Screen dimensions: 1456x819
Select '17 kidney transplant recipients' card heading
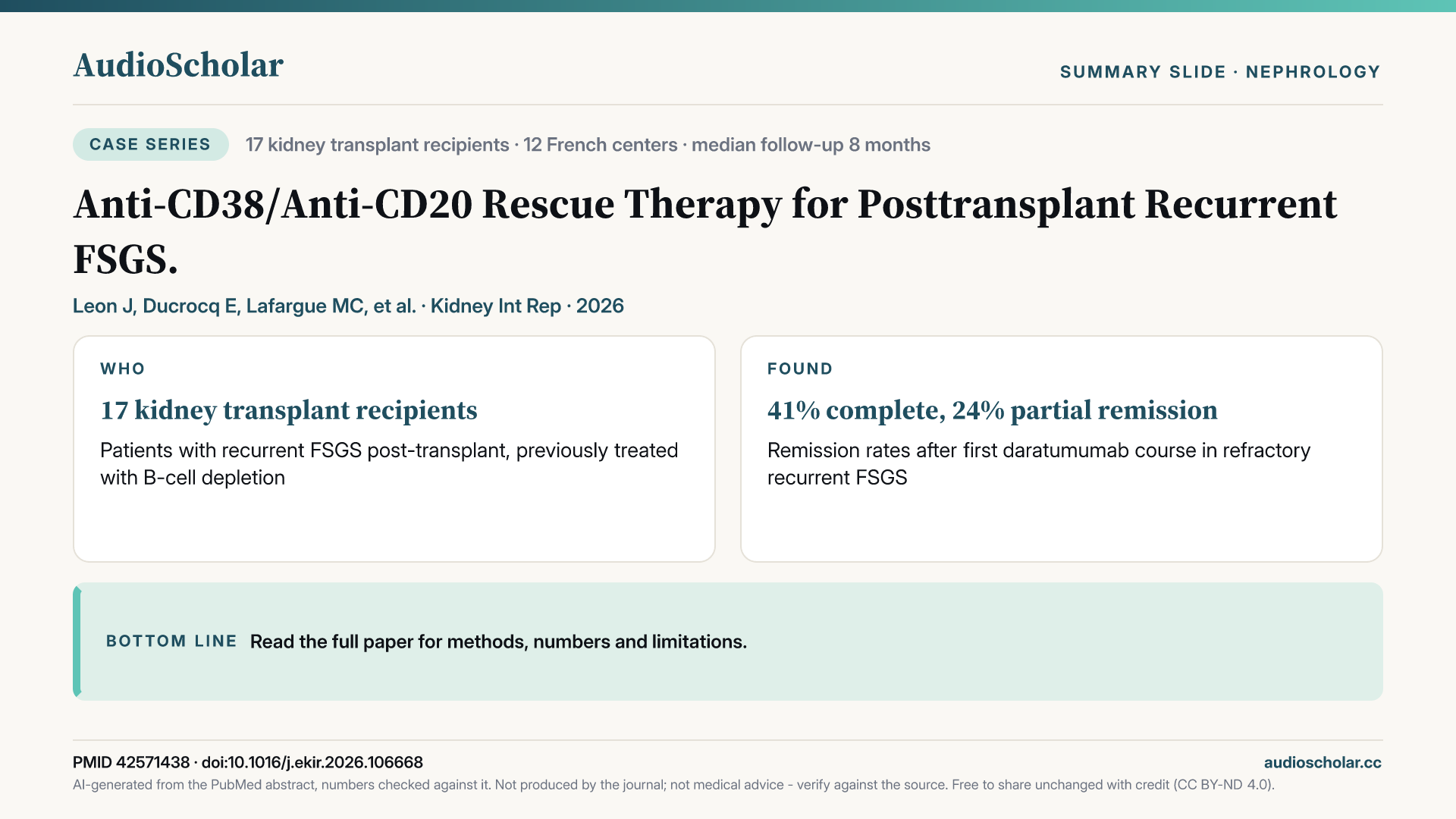[289, 410]
